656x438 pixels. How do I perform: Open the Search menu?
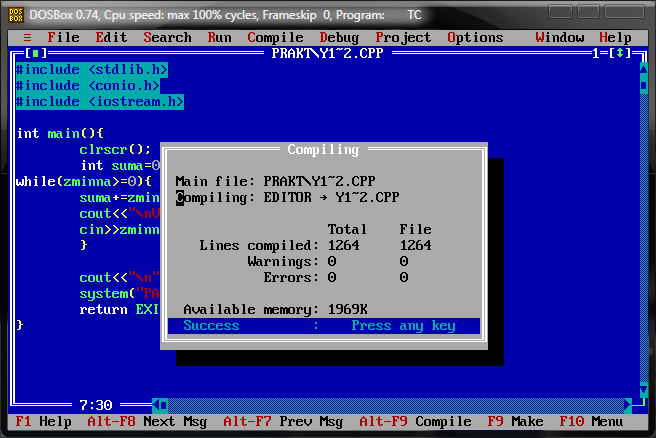click(x=167, y=38)
